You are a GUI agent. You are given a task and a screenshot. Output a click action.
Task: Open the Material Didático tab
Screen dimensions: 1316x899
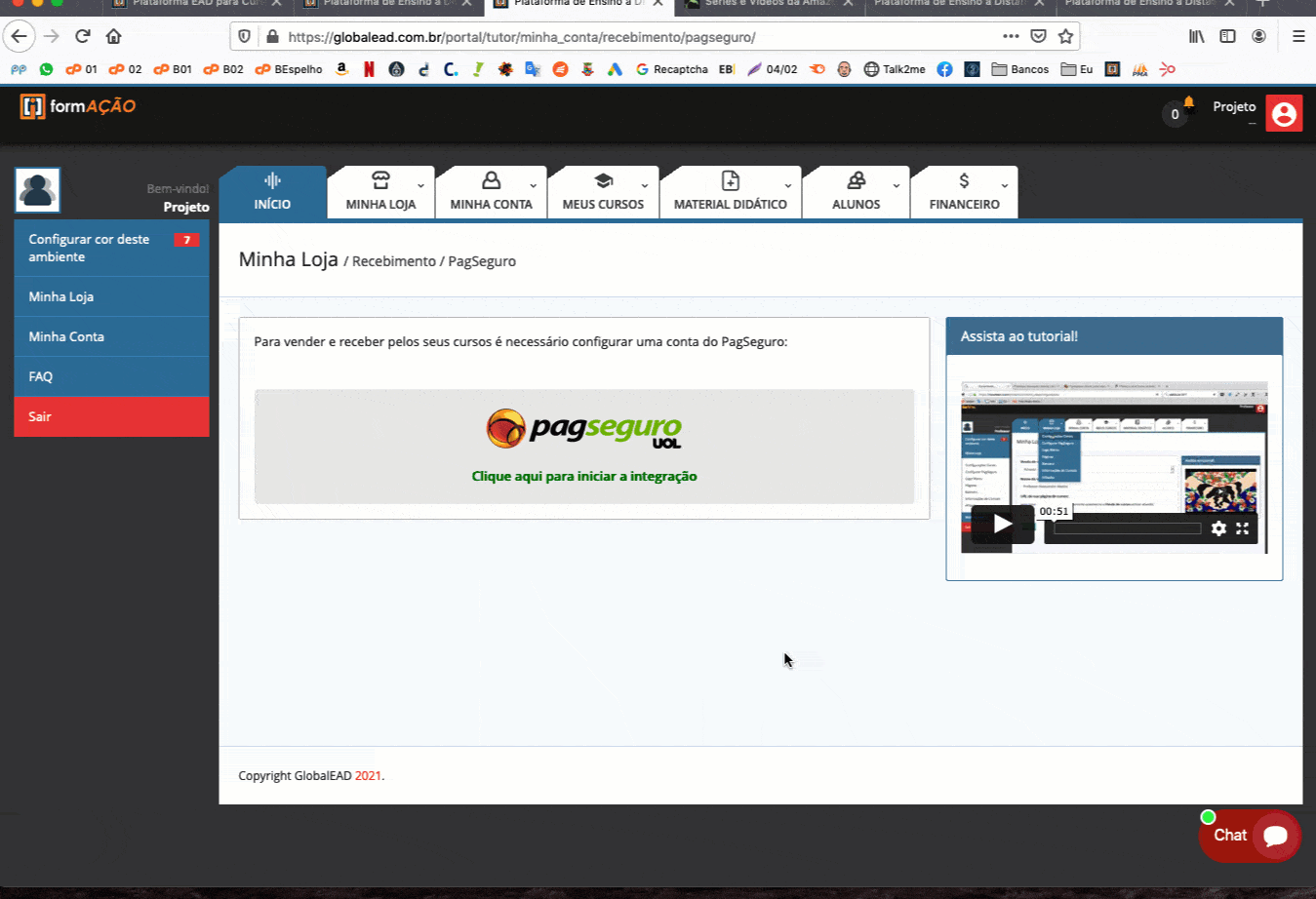[x=730, y=192]
